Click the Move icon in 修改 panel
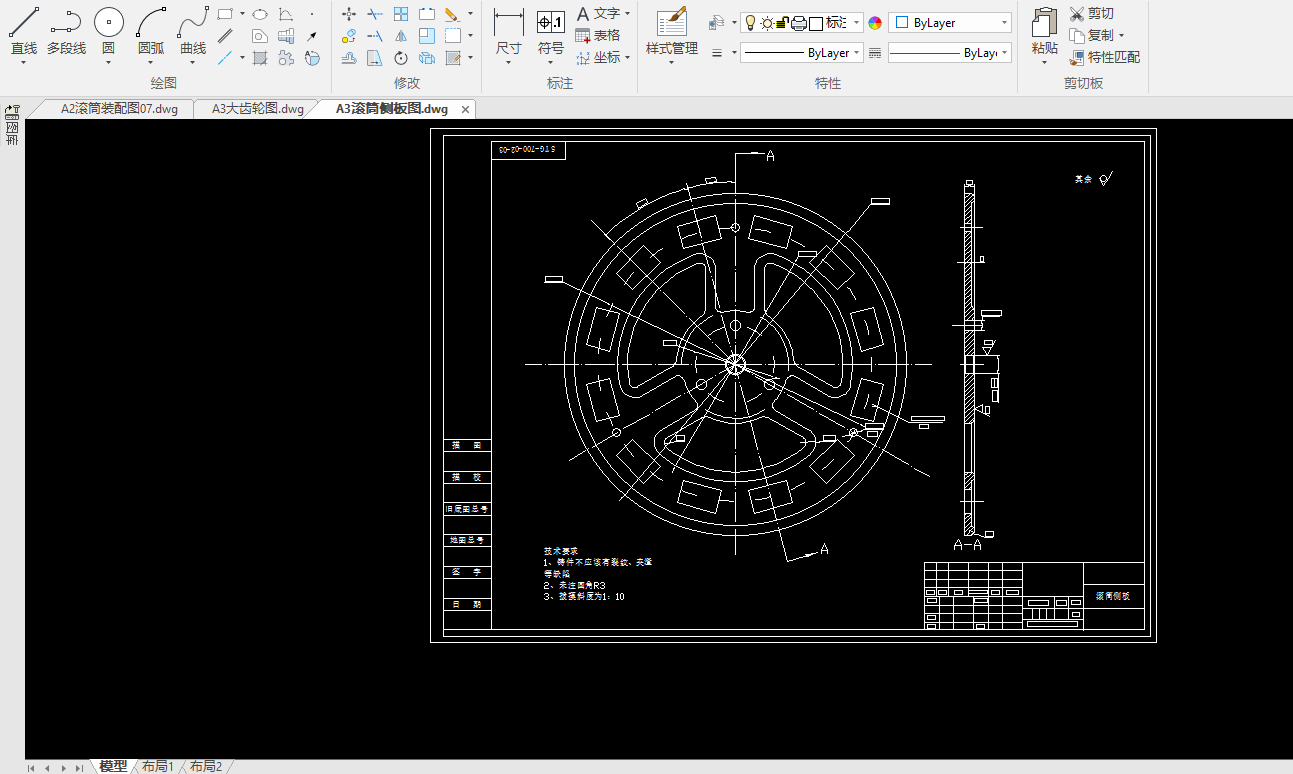 (x=349, y=14)
